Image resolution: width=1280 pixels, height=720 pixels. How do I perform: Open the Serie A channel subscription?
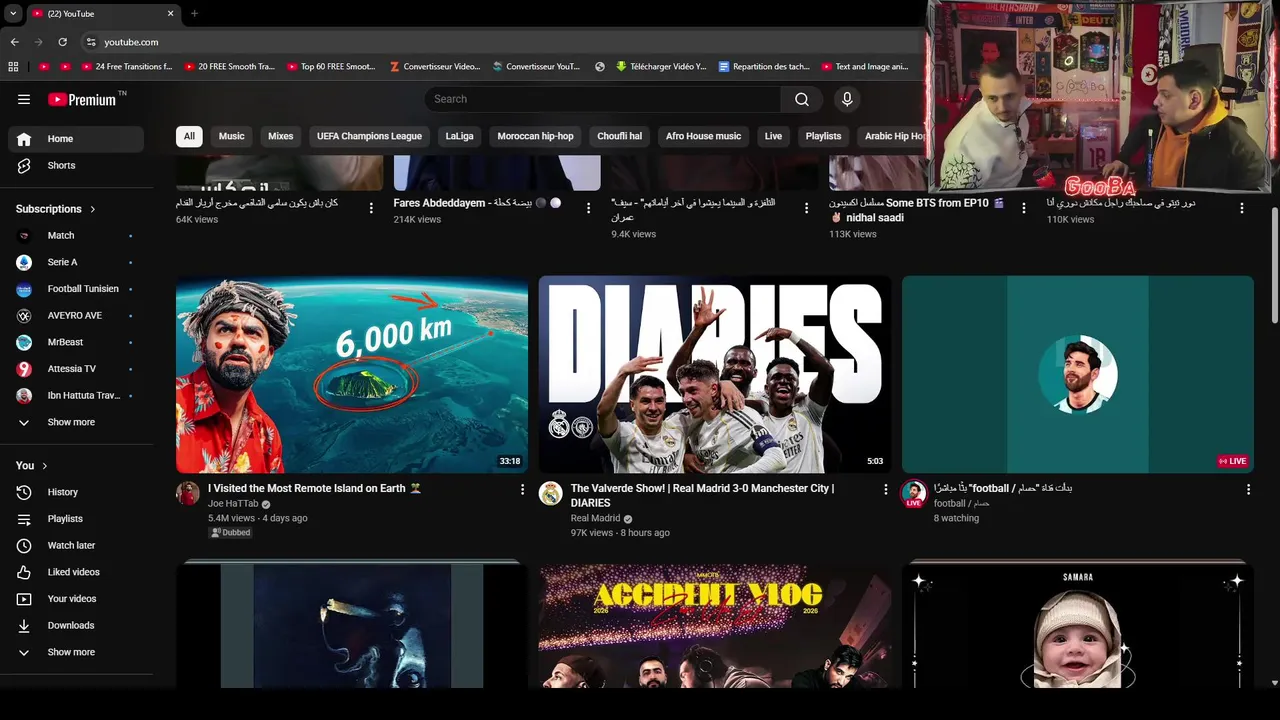point(76,262)
